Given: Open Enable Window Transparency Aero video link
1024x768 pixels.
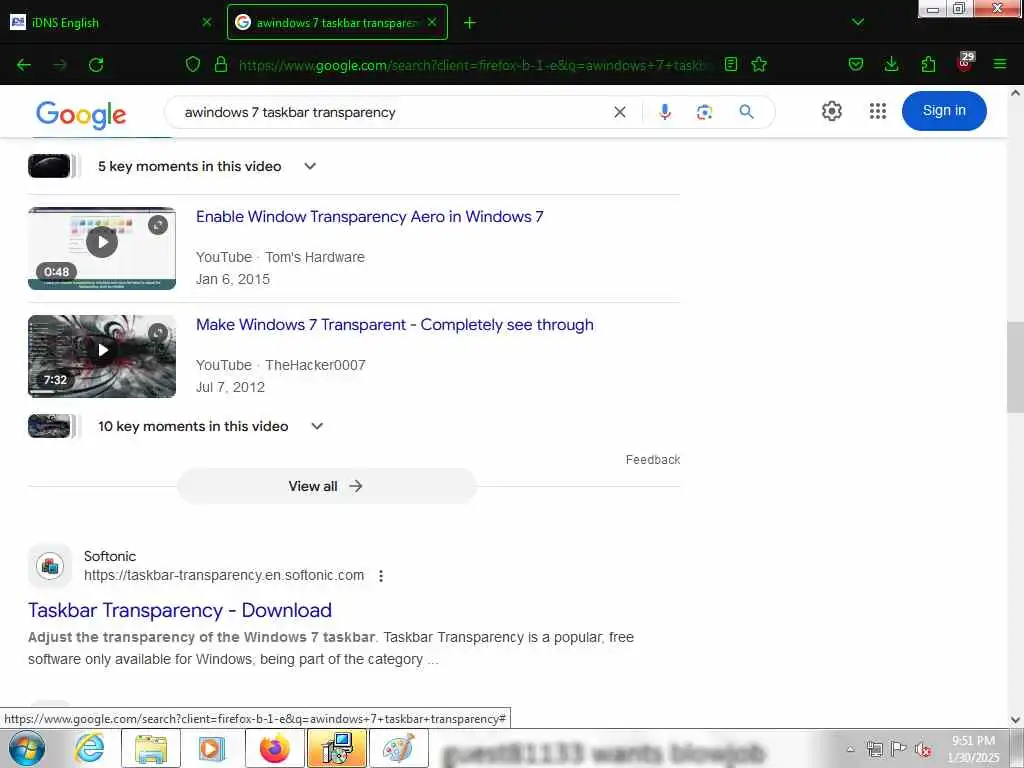Looking at the screenshot, I should click(x=370, y=217).
